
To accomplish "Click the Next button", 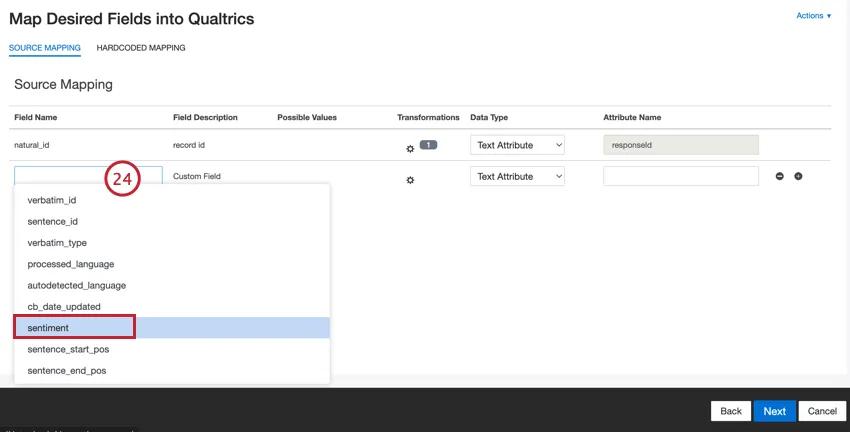I will click(x=775, y=411).
